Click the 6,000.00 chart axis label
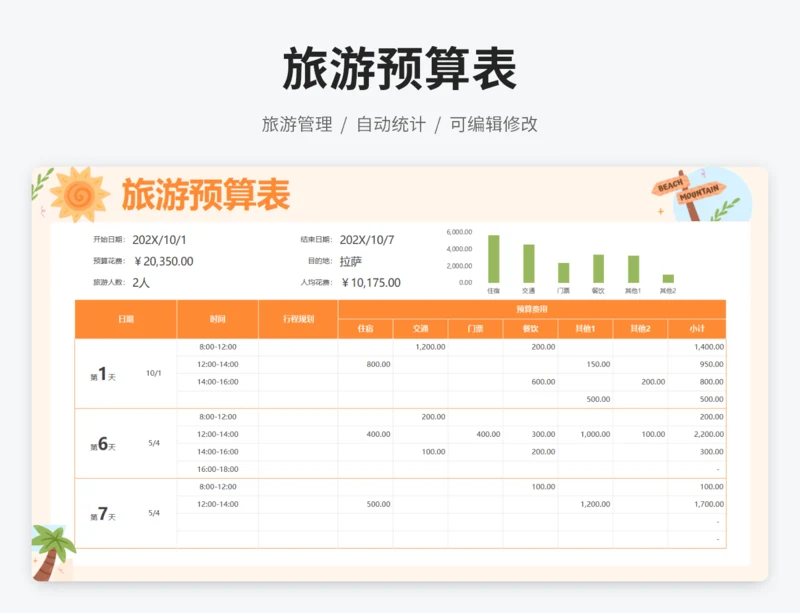This screenshot has width=800, height=613. (459, 232)
